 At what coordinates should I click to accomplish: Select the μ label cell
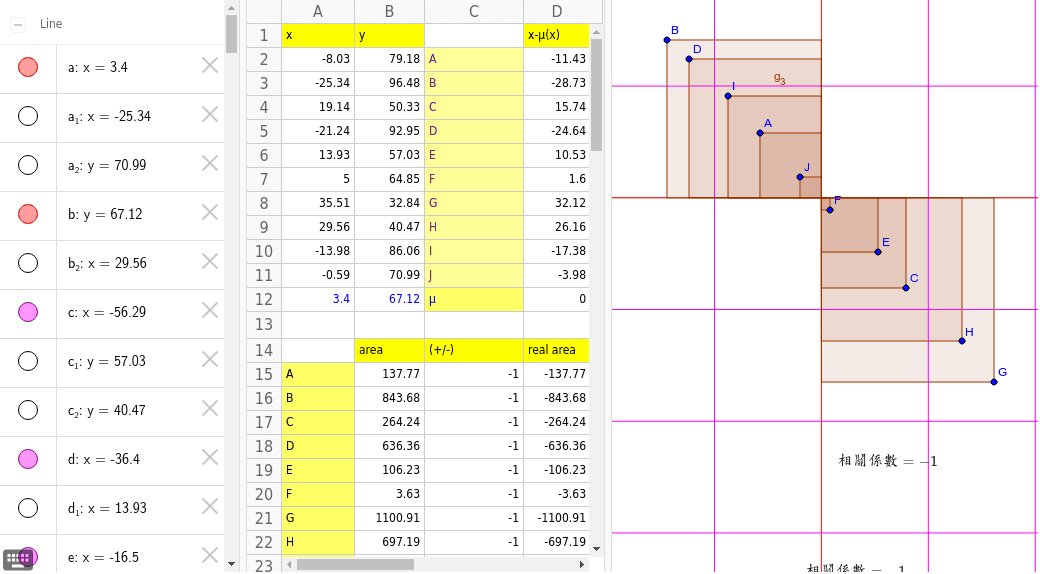pos(474,299)
